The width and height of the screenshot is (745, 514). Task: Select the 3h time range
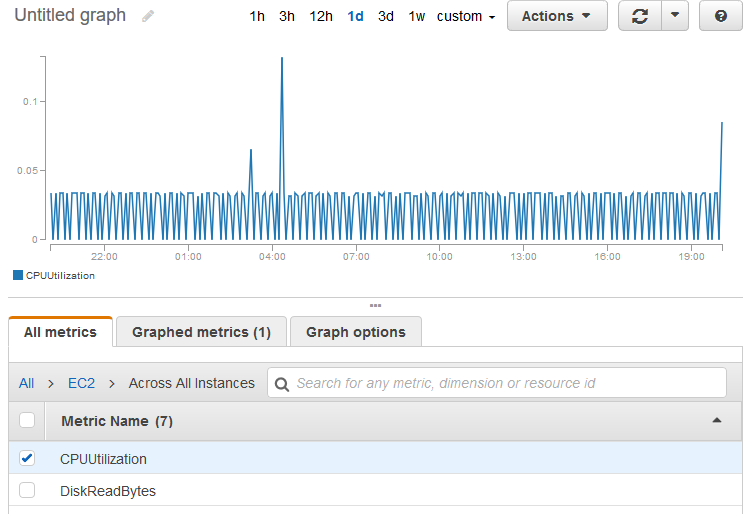coord(287,17)
